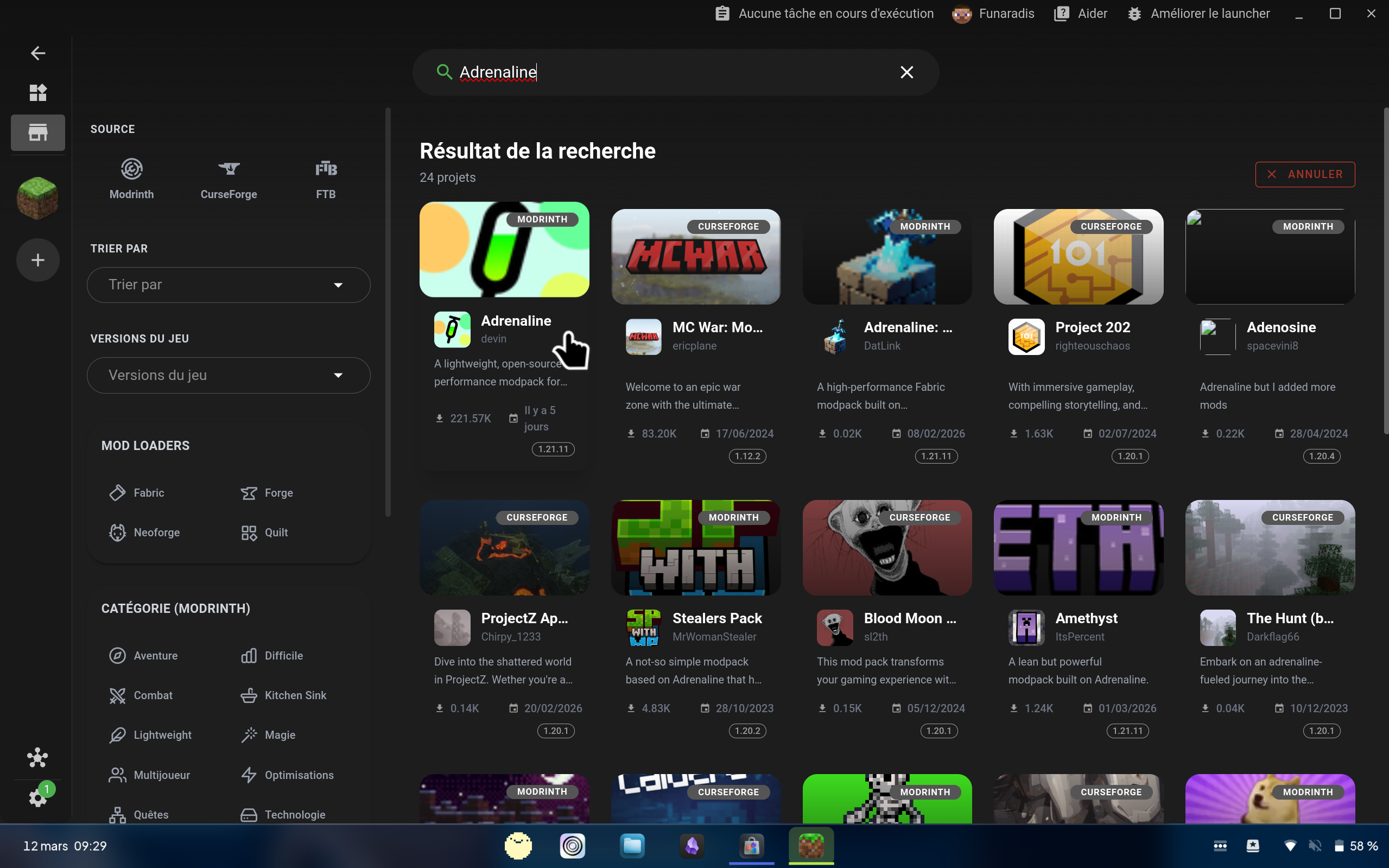Open the Amethyst small creeper icon
Viewport: 1389px width, 868px height.
pyautogui.click(x=1026, y=628)
